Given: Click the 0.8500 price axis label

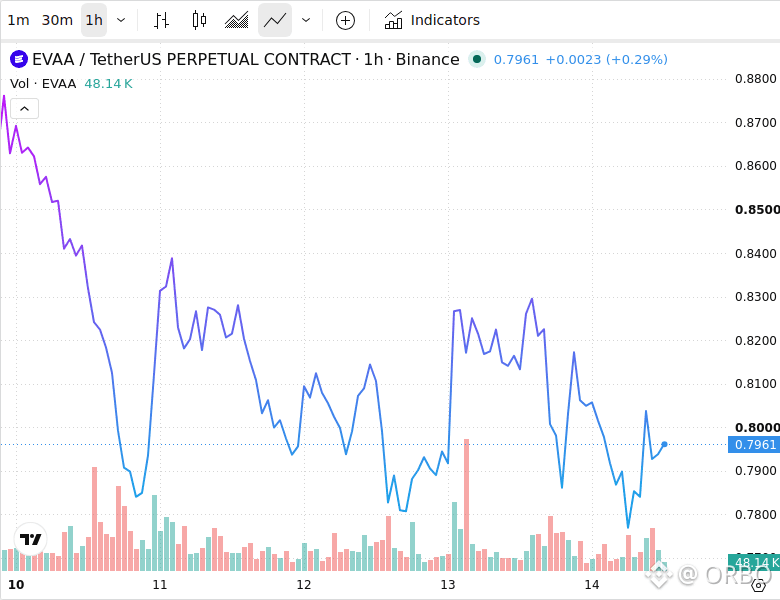Looking at the screenshot, I should [x=757, y=209].
